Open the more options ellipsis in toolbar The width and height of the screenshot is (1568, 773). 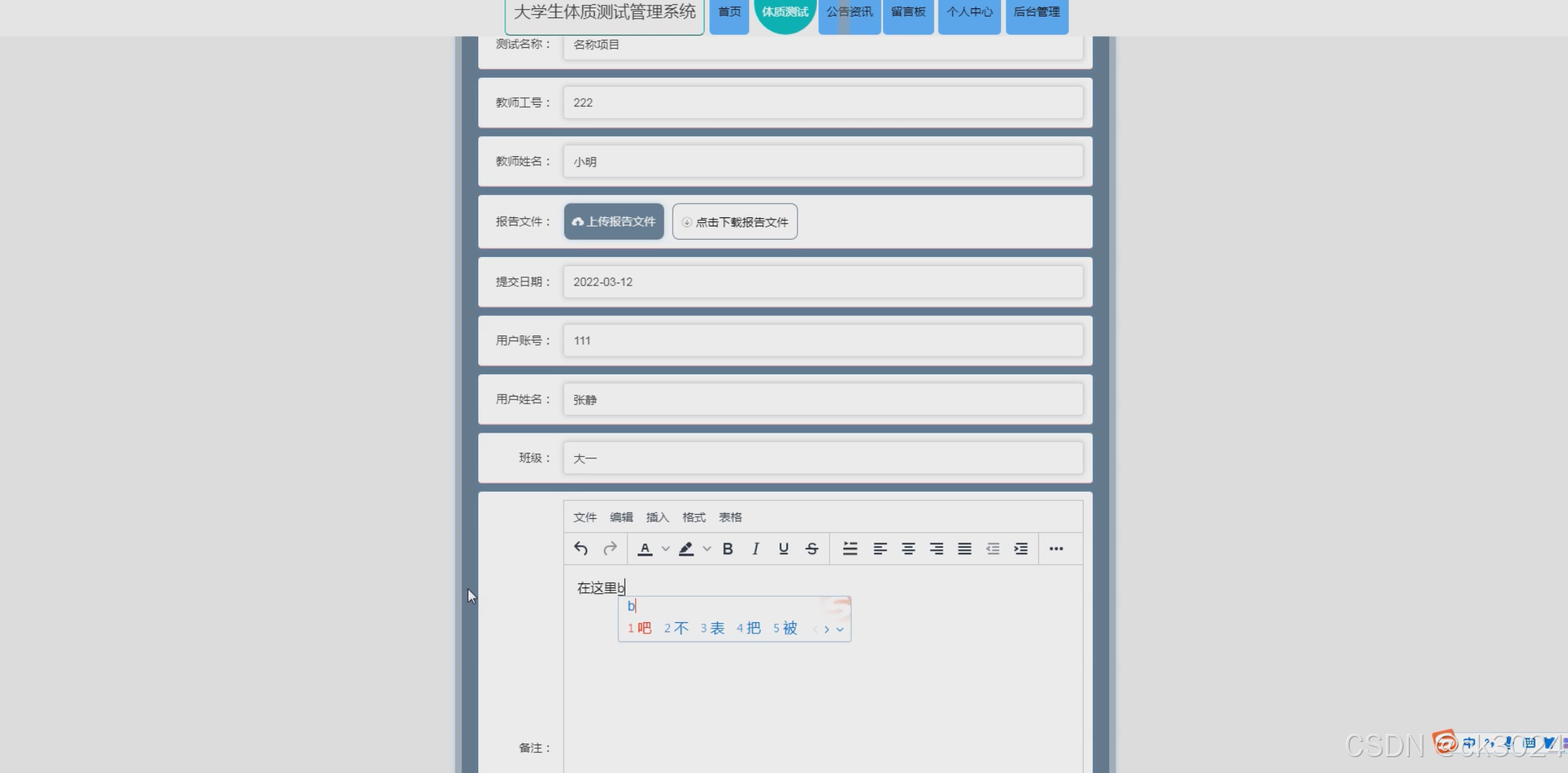(x=1056, y=549)
